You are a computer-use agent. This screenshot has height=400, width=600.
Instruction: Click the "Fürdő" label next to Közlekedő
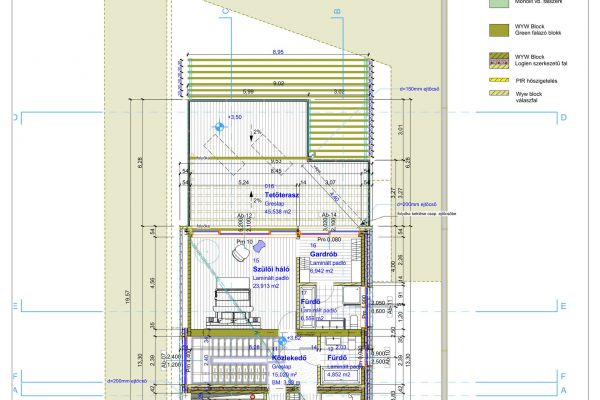click(x=337, y=358)
